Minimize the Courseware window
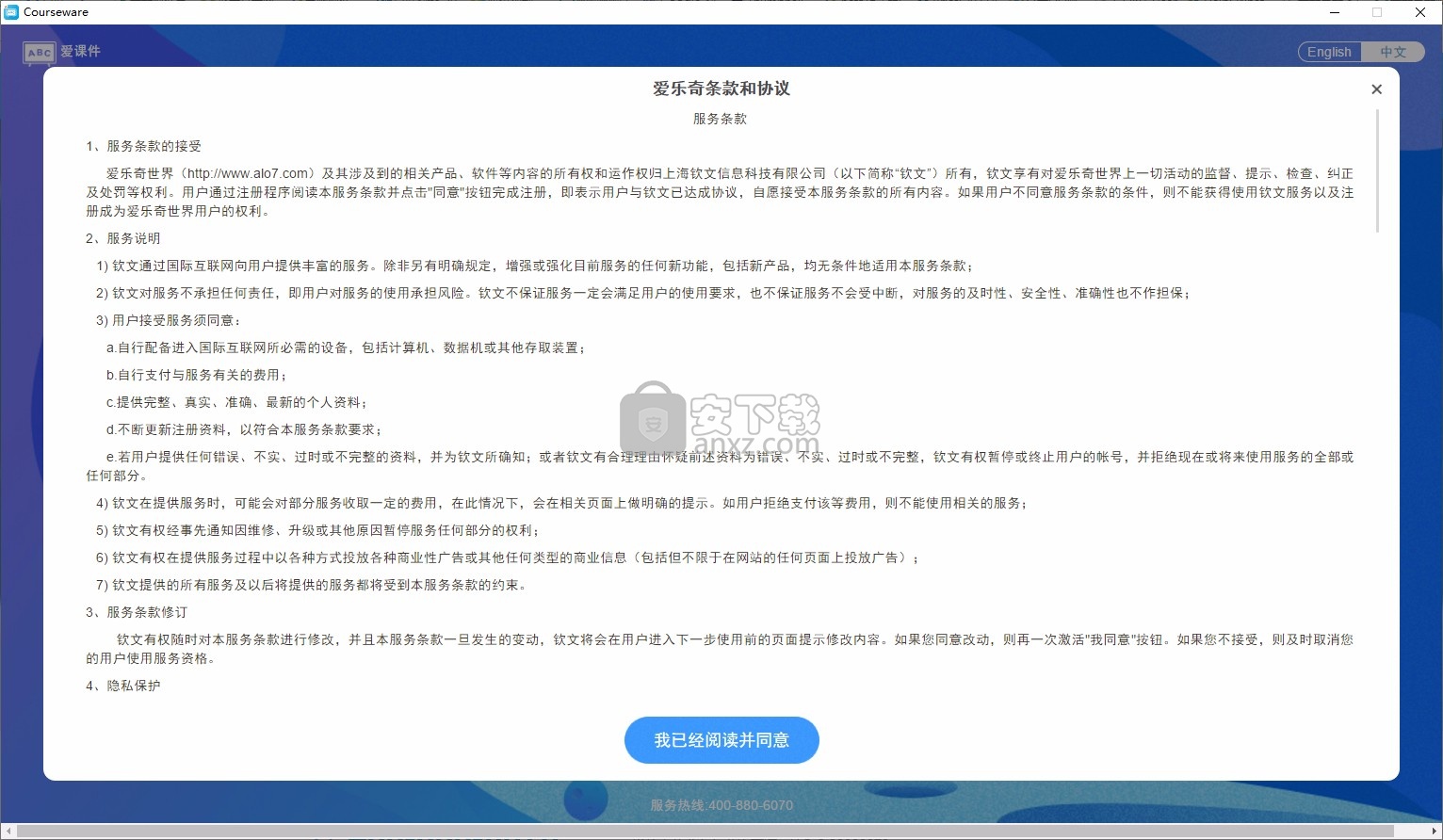The height and width of the screenshot is (840, 1443). pyautogui.click(x=1335, y=12)
